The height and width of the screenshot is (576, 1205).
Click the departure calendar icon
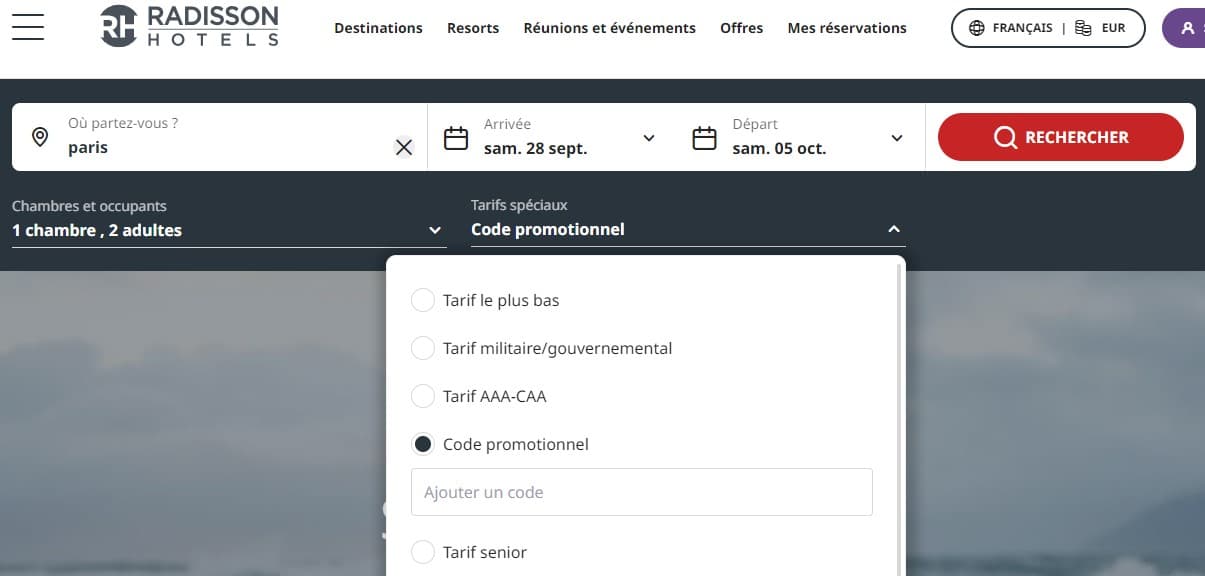[705, 138]
